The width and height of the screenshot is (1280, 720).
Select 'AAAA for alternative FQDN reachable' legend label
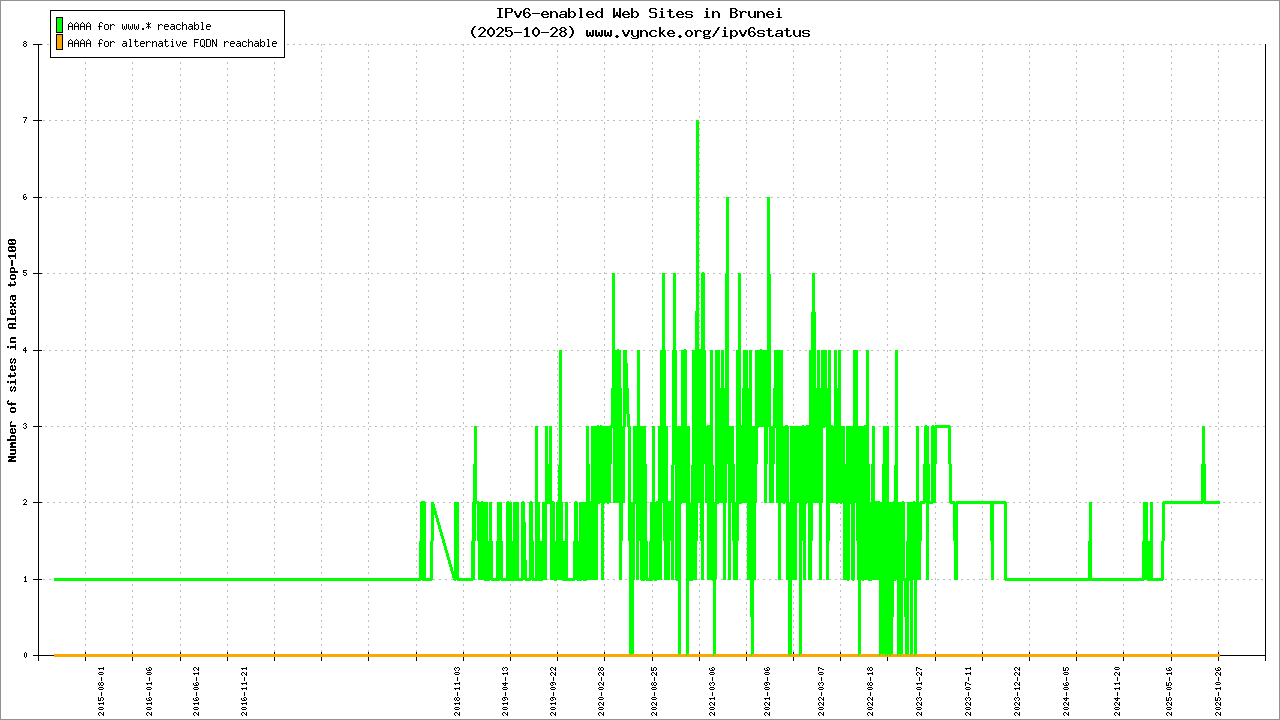[172, 44]
